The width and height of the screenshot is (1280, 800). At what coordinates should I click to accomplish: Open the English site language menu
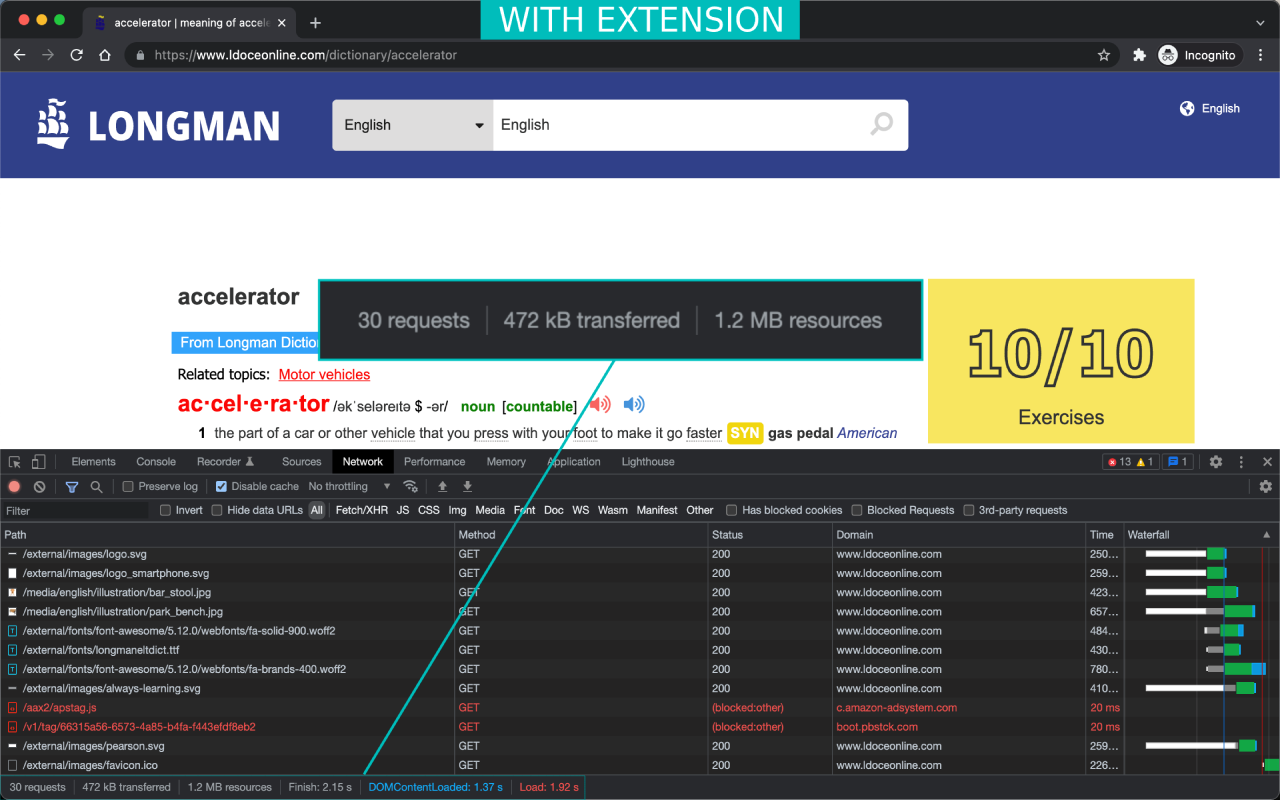[x=1210, y=108]
